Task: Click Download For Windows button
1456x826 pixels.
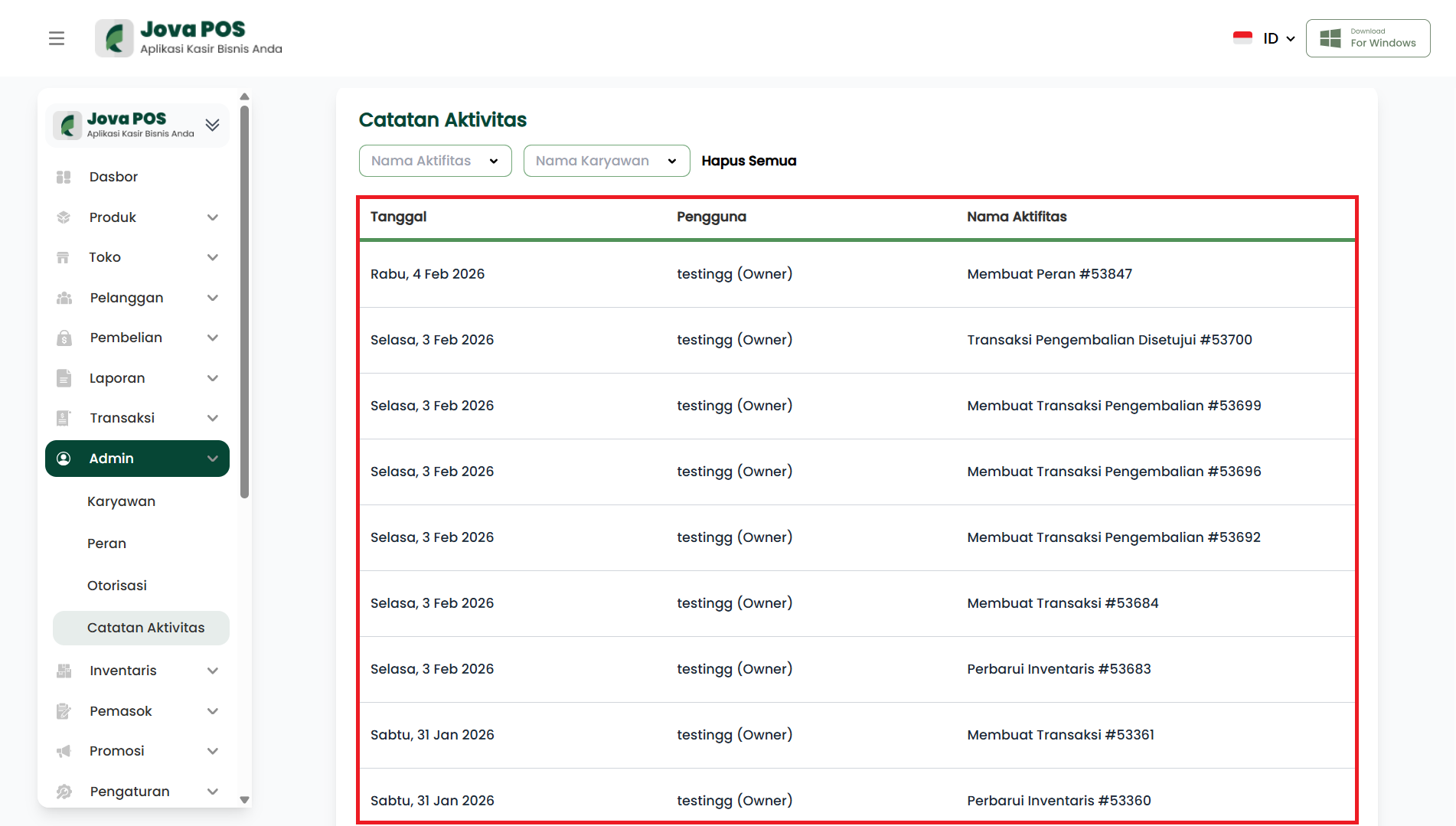Action: (1367, 38)
